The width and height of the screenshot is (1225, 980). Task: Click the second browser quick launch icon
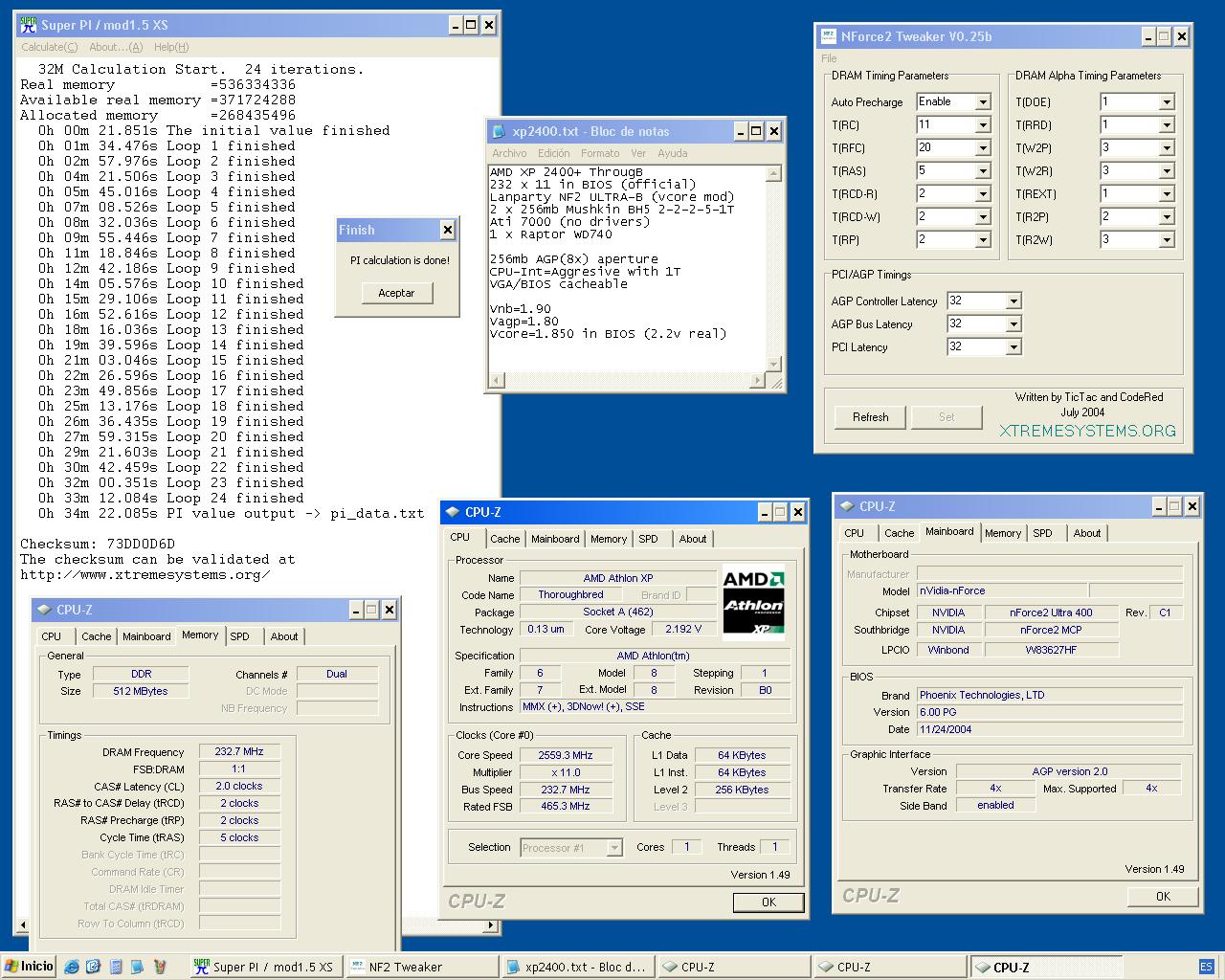[x=94, y=967]
